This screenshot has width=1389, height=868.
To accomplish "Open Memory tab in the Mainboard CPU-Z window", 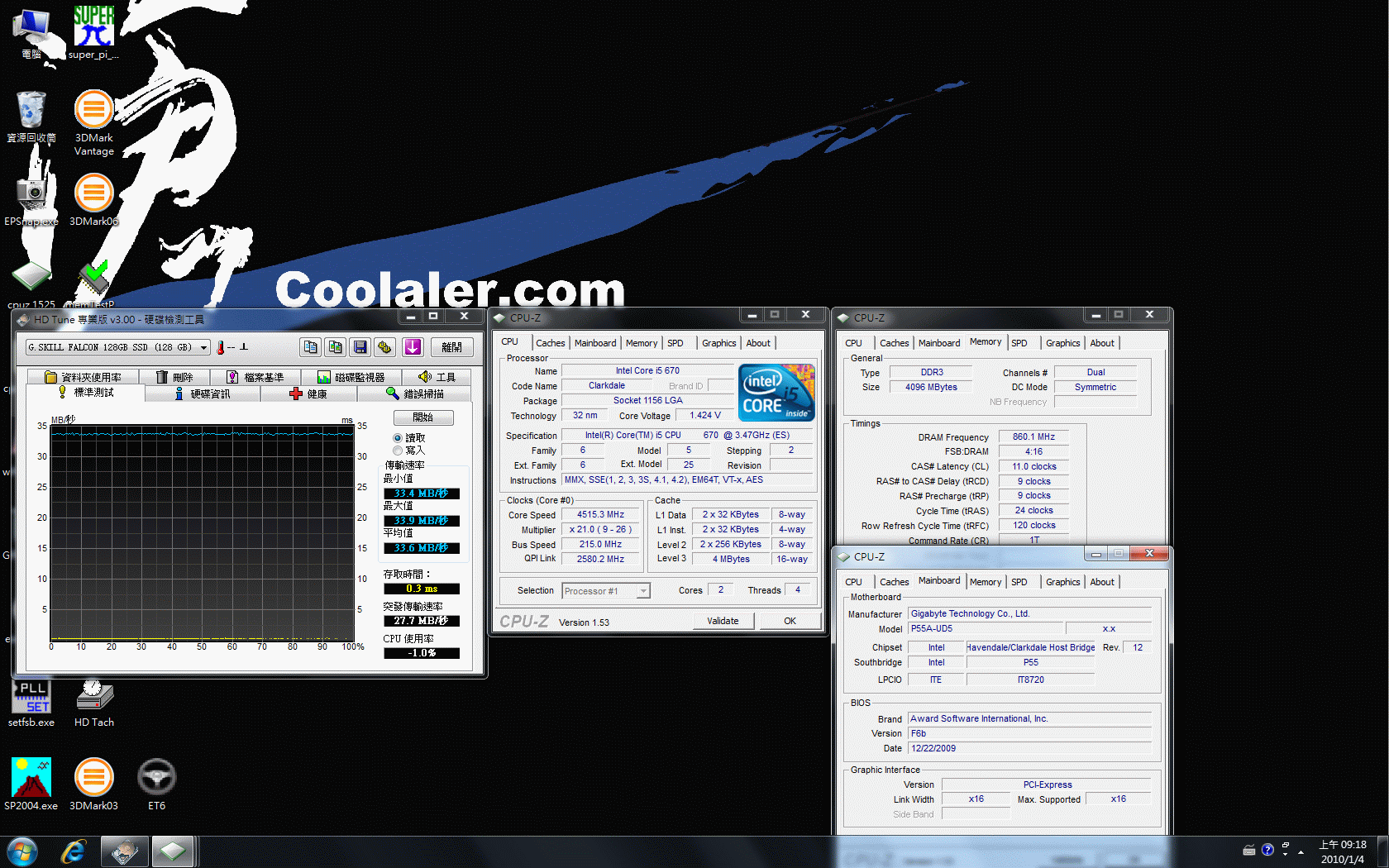I will (x=986, y=582).
